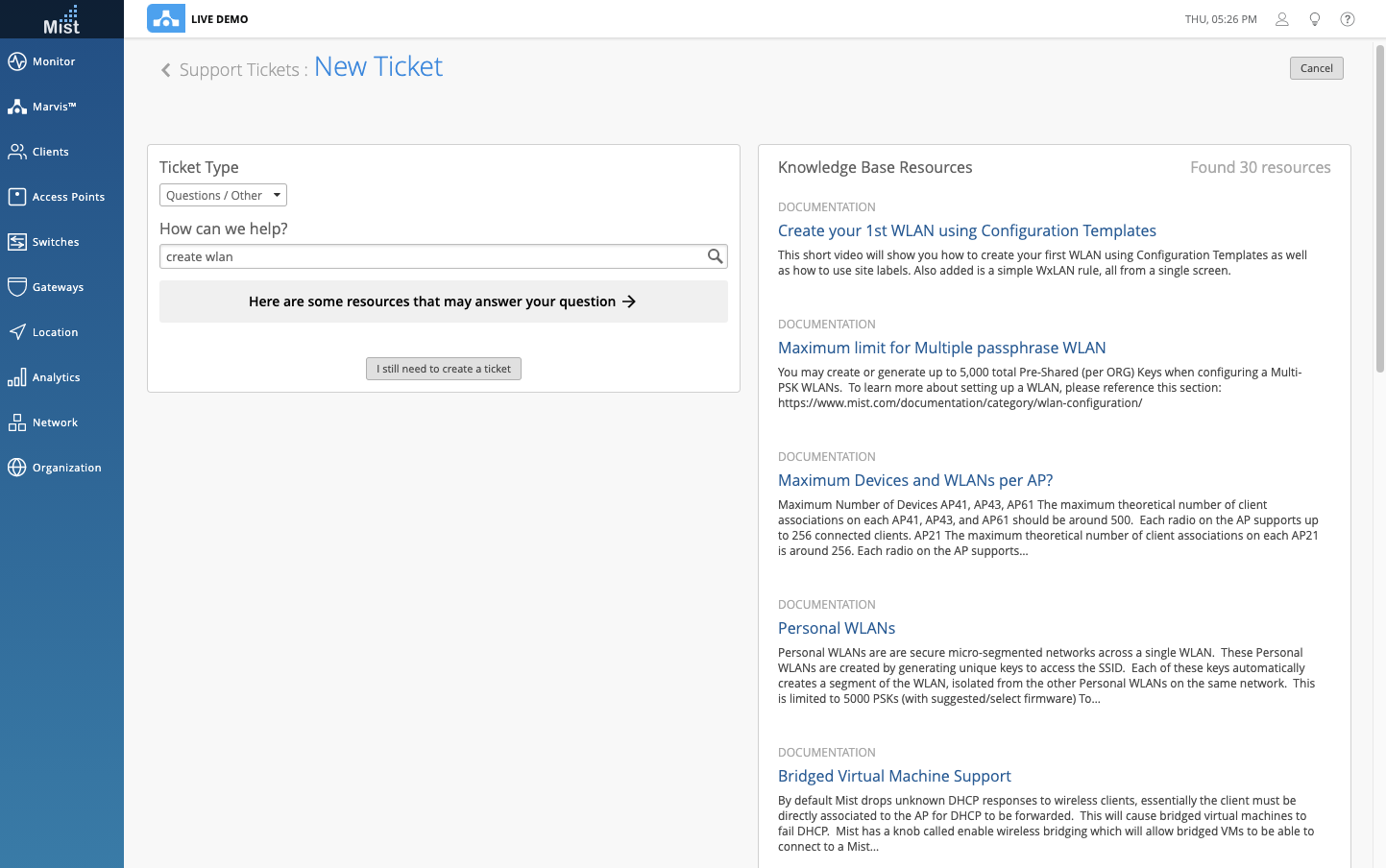
Task: Click the lightbulb icon in header
Action: click(x=1315, y=19)
